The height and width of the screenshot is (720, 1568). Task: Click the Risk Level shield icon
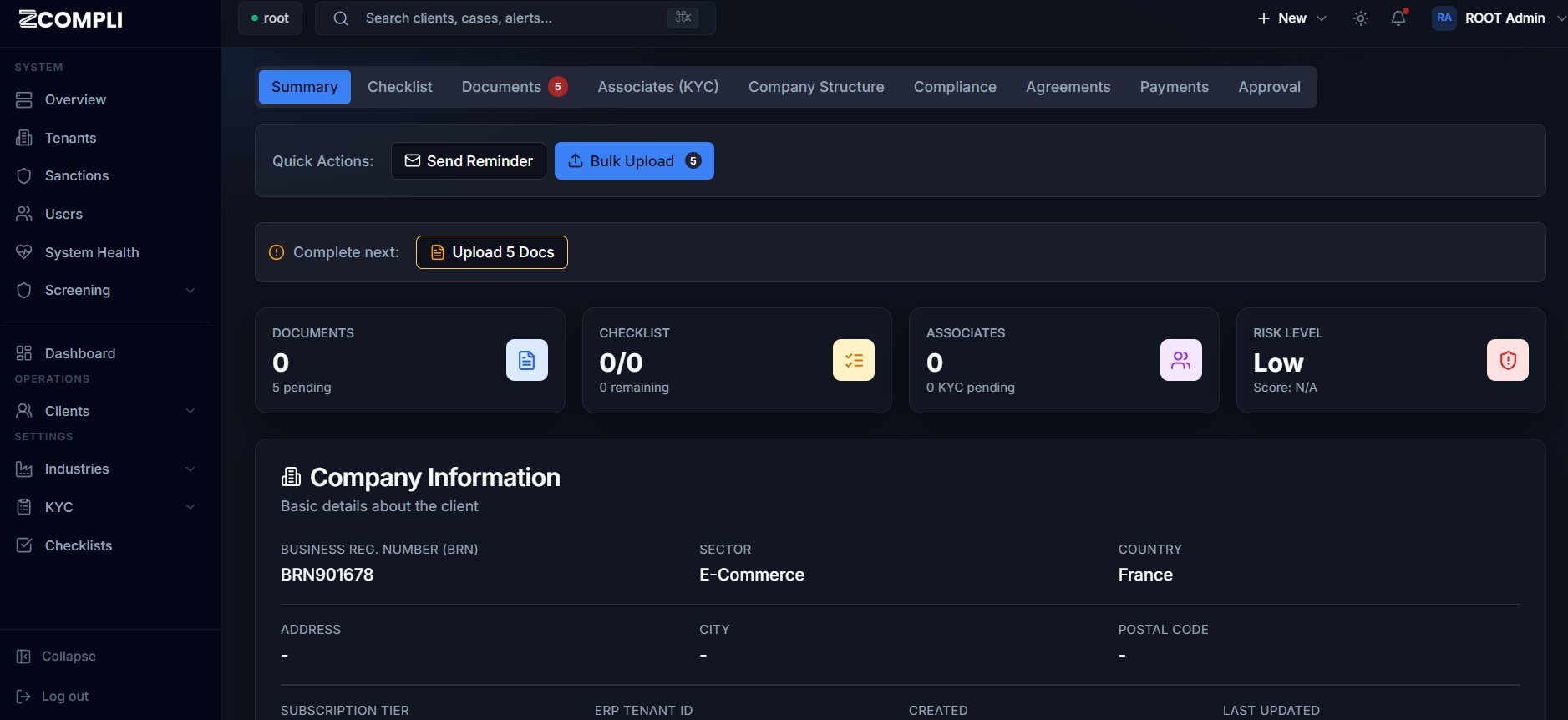pos(1508,360)
